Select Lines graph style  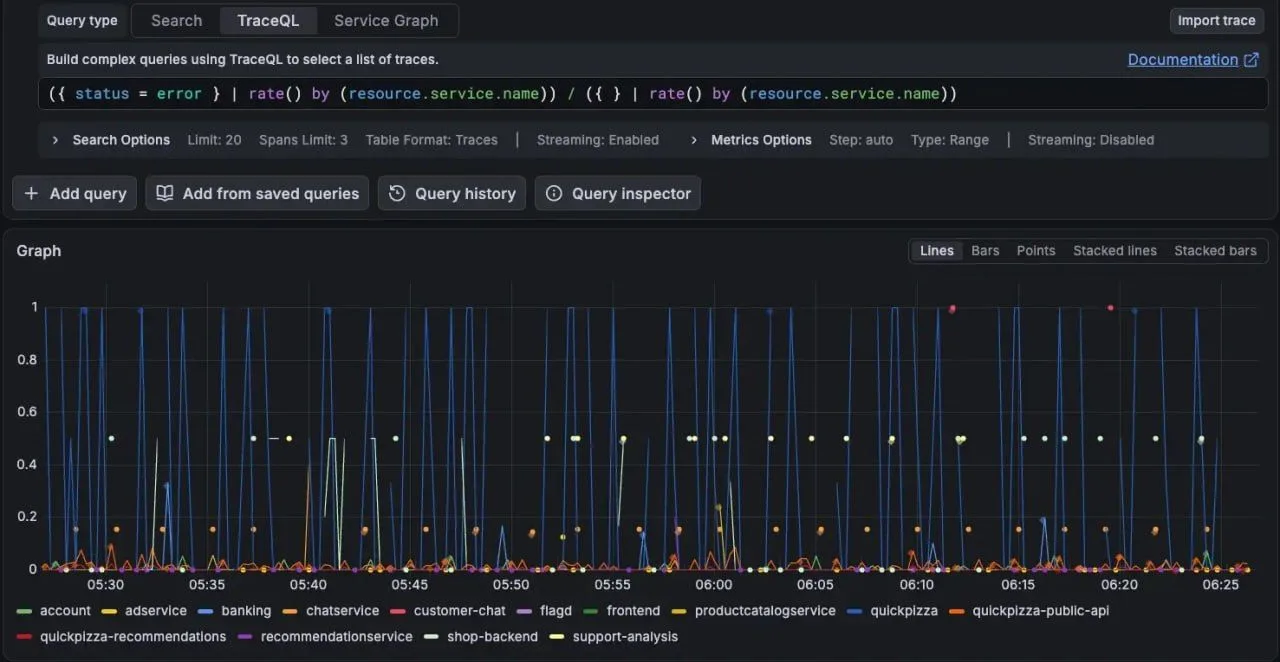(x=936, y=251)
